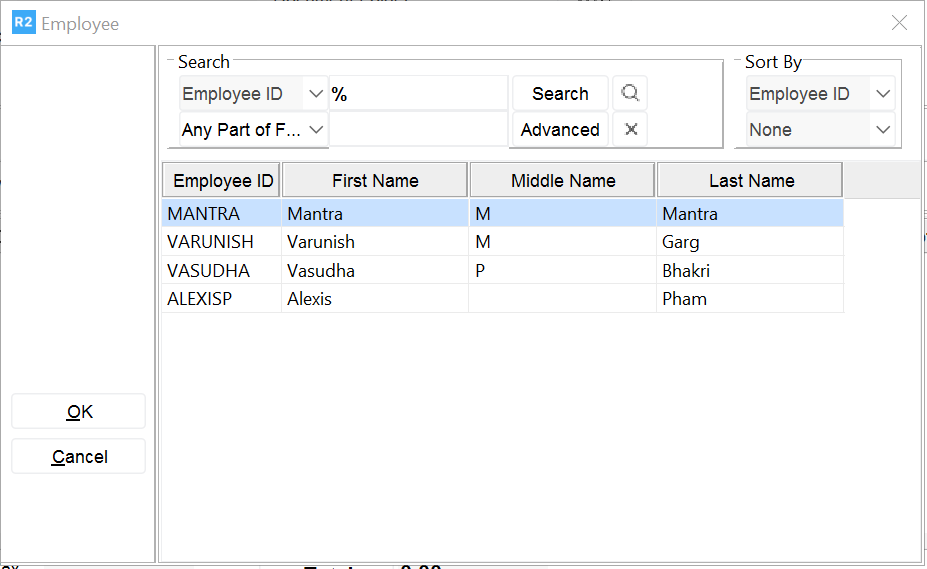Click the First Name column header
927x569 pixels.
(375, 181)
